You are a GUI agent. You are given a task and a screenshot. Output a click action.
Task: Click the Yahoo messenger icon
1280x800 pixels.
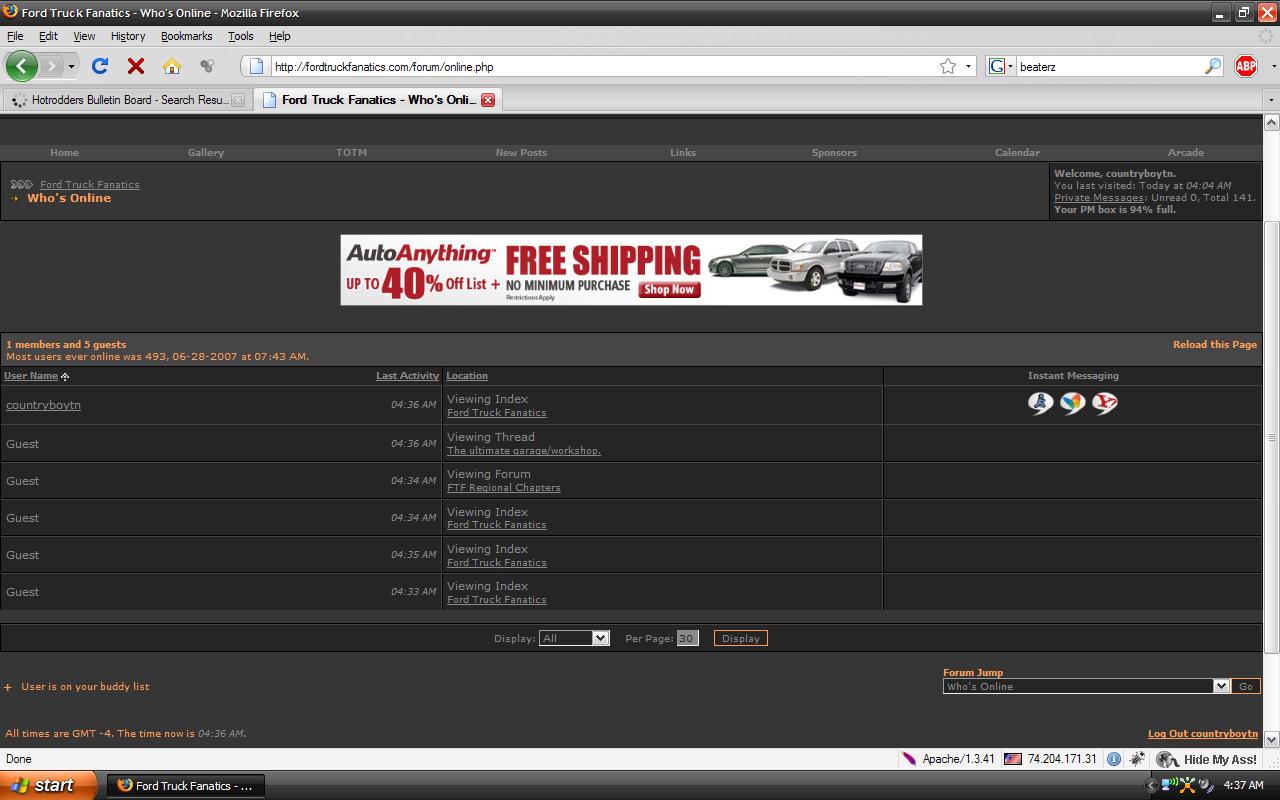tap(1105, 403)
